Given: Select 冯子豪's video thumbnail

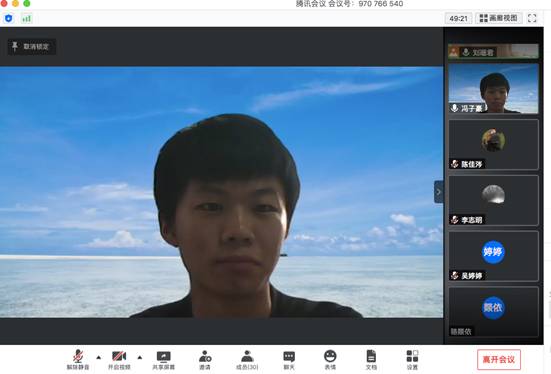Looking at the screenshot, I should click(x=493, y=88).
